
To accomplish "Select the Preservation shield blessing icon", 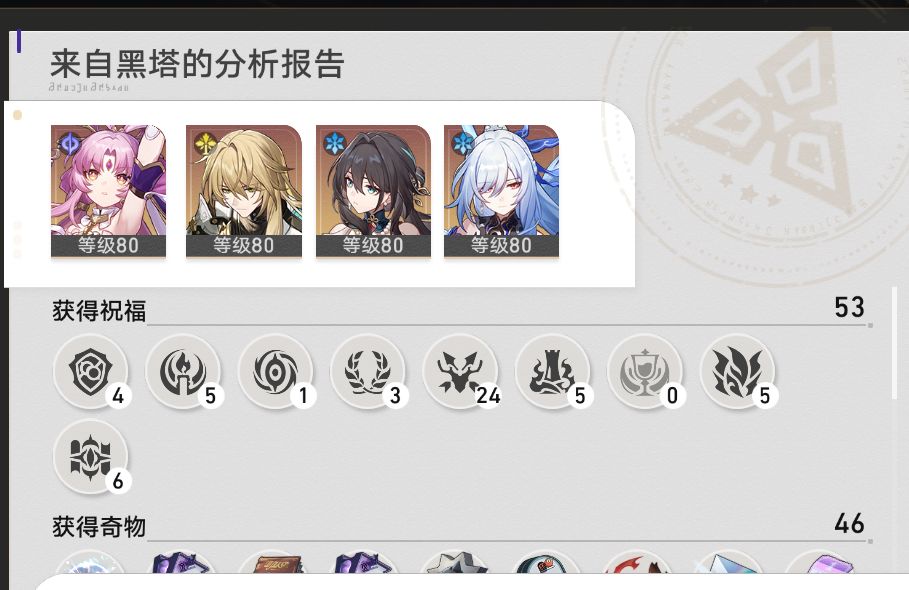I will (x=90, y=372).
